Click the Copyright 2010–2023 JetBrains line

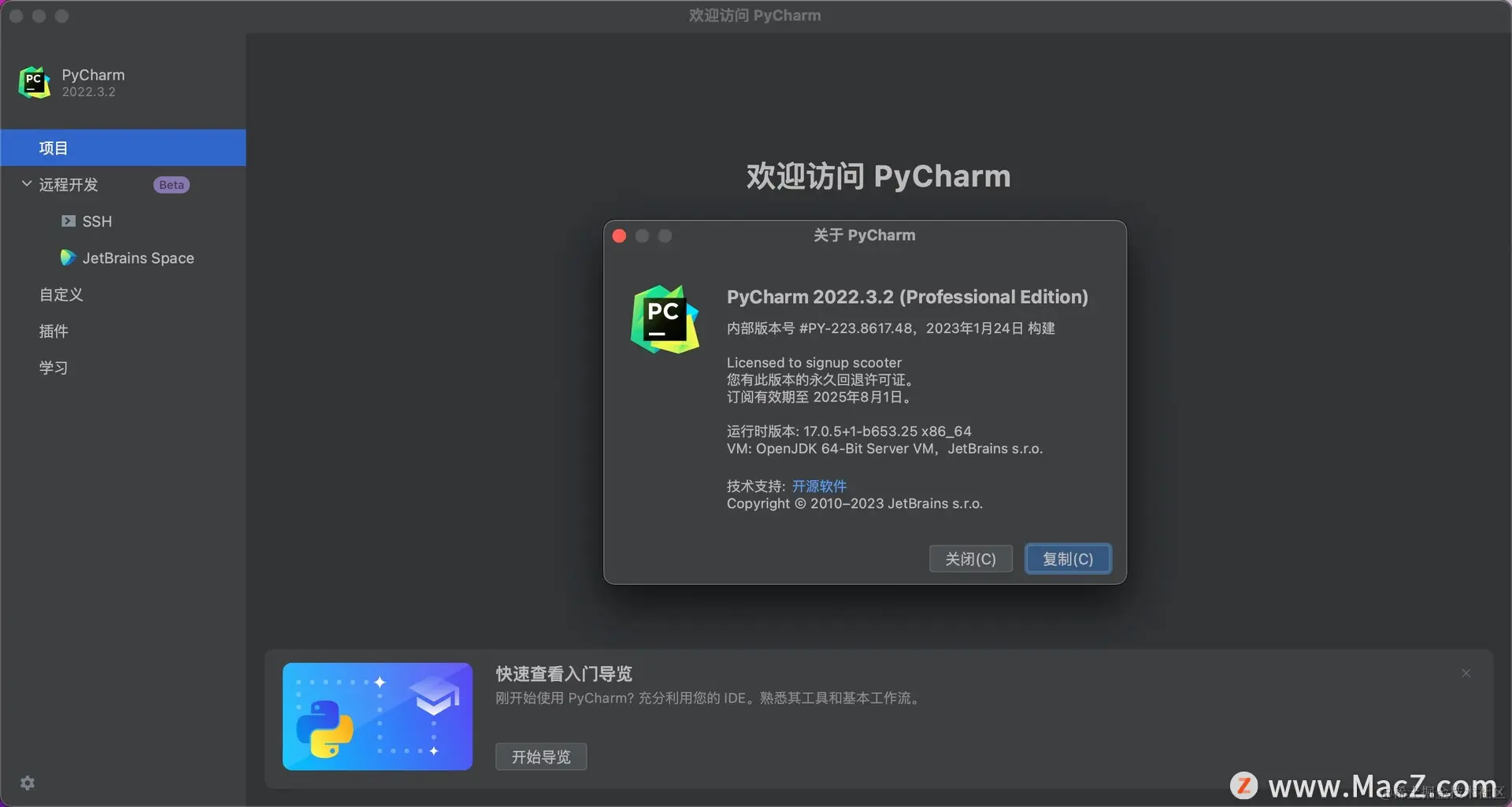[854, 504]
